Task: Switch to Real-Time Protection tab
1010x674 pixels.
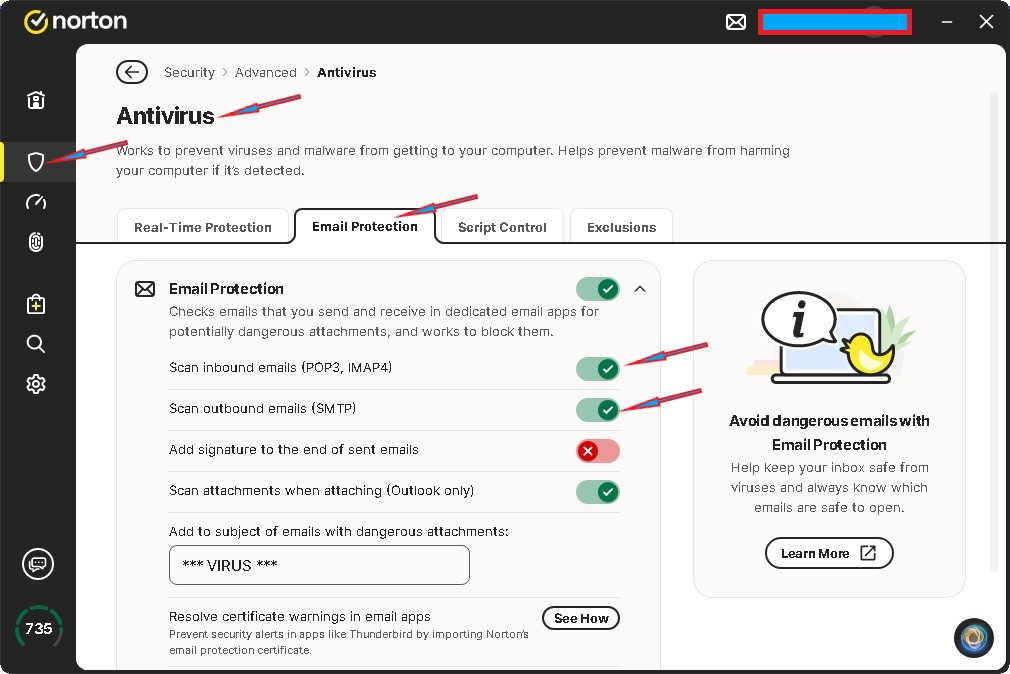Action: click(203, 227)
